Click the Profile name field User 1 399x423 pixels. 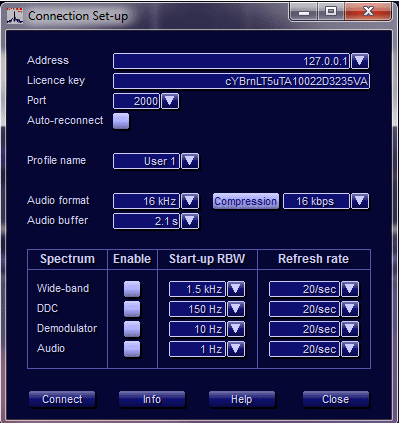[x=146, y=161]
